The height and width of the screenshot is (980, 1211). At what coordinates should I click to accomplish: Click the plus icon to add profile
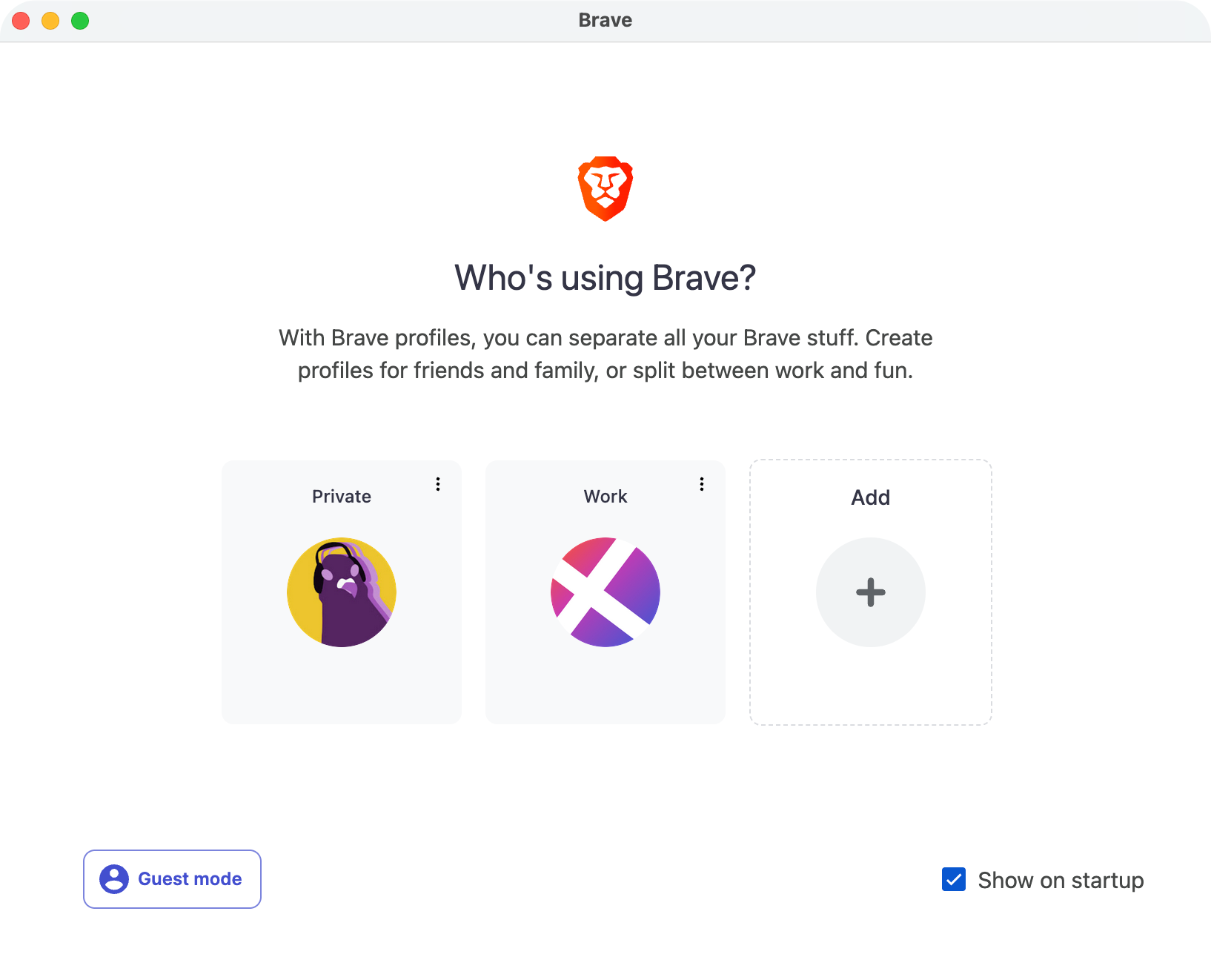(870, 592)
